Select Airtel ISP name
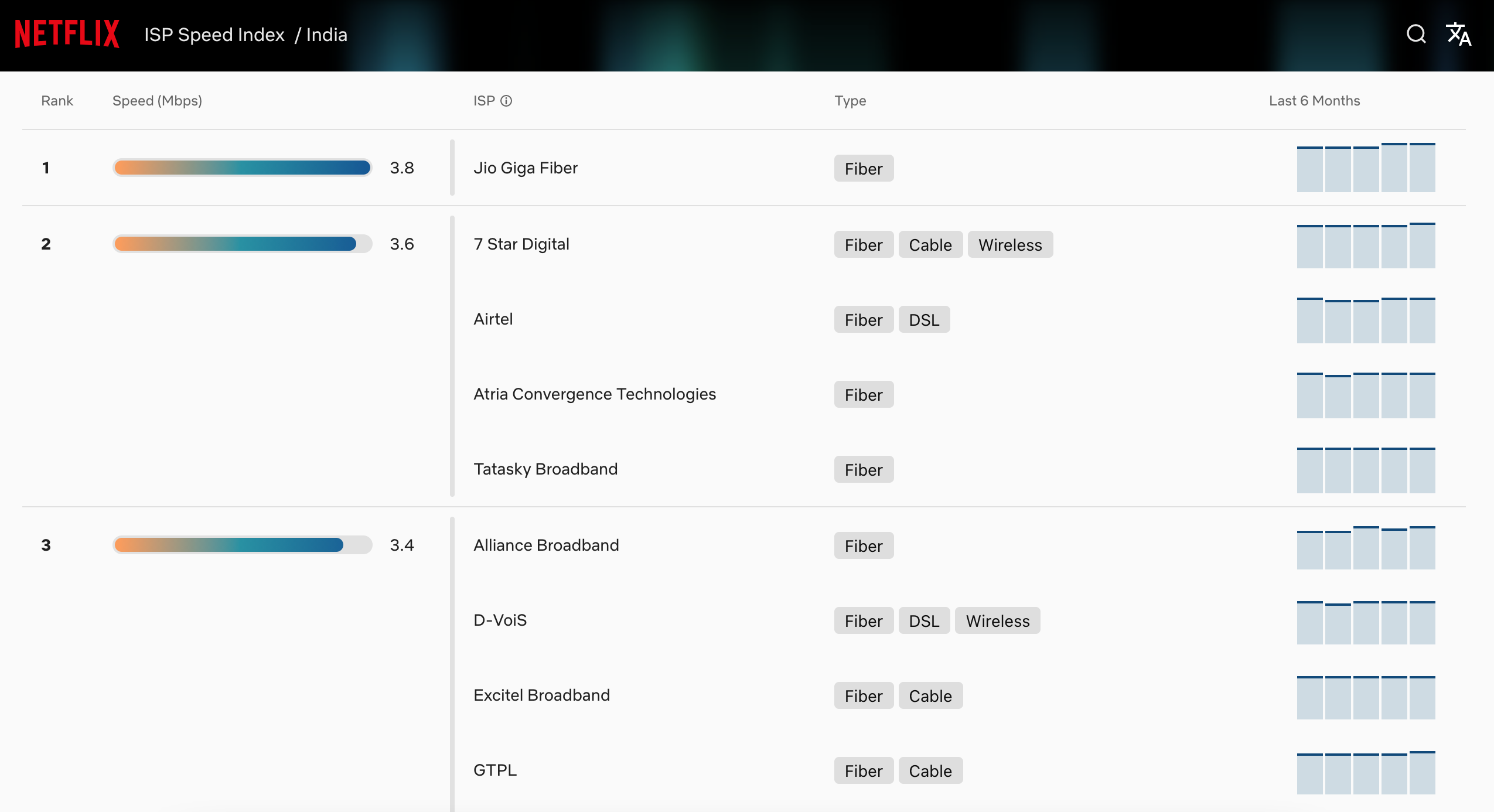This screenshot has width=1494, height=812. tap(493, 319)
